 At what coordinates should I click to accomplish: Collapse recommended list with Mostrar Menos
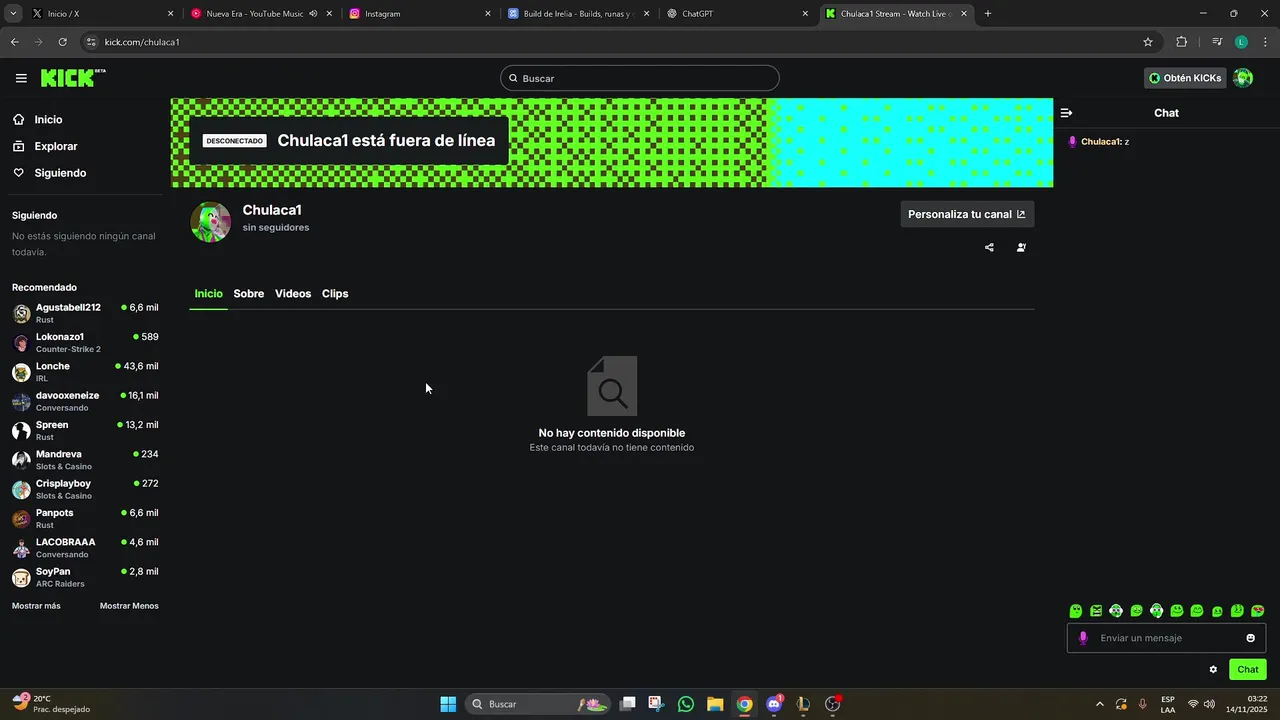pyautogui.click(x=129, y=606)
